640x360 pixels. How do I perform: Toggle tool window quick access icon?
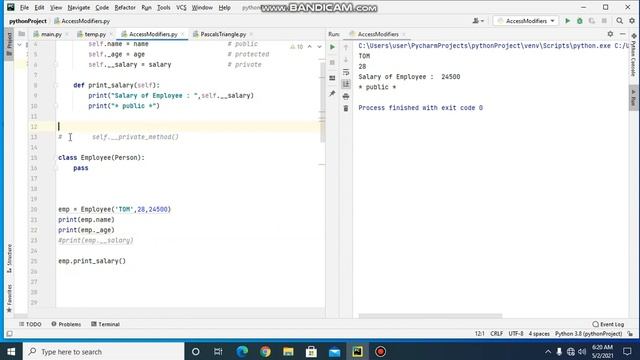(x=9, y=334)
